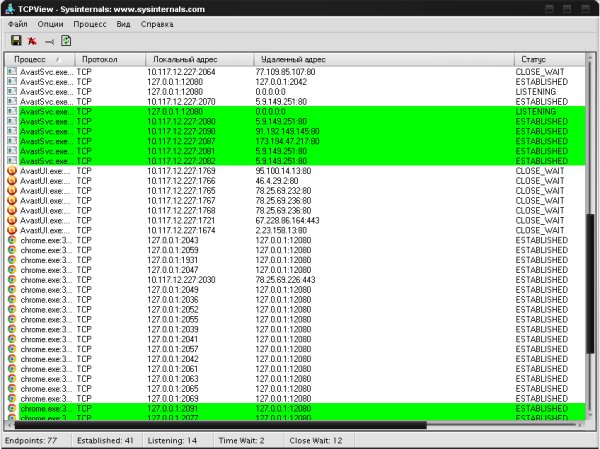Screen dimensions: 600x449
Task: Click chrome icon in row with 127.0.0.1:2059
Action: coord(12,250)
